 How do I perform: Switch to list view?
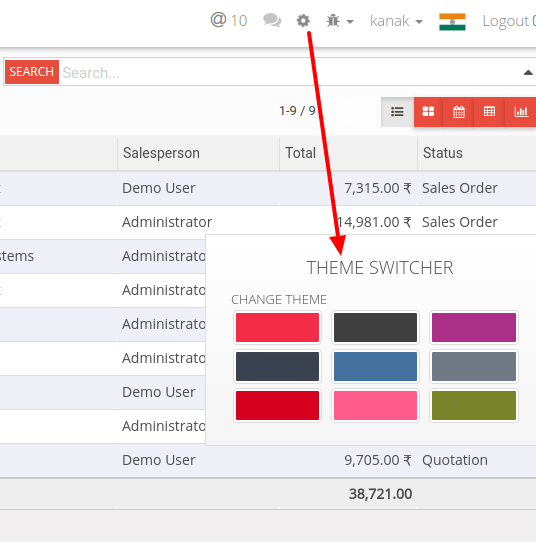397,112
